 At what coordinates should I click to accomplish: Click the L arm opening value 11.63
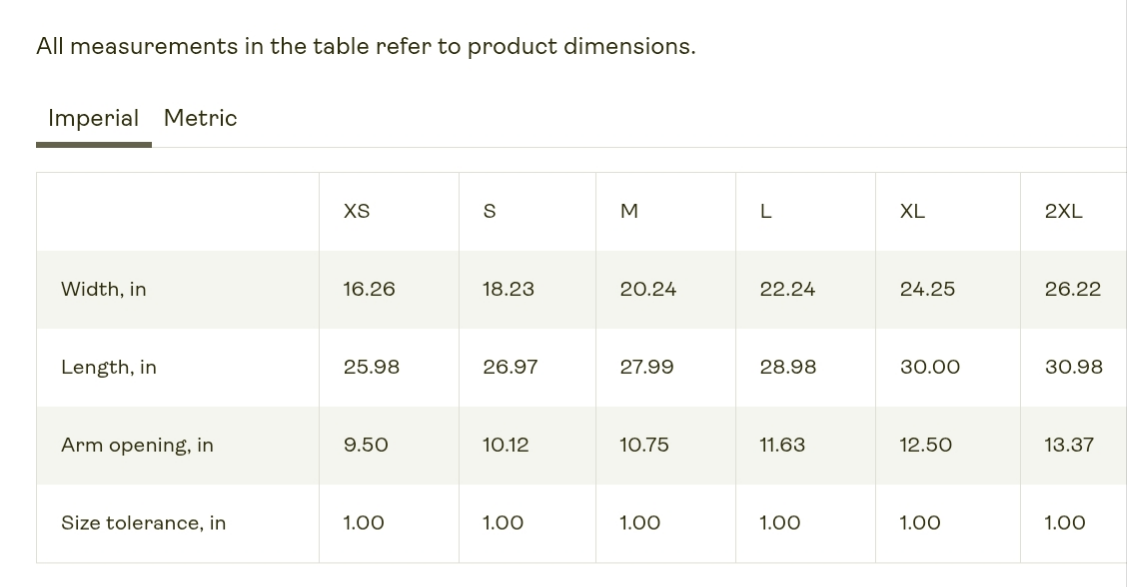[x=782, y=445]
